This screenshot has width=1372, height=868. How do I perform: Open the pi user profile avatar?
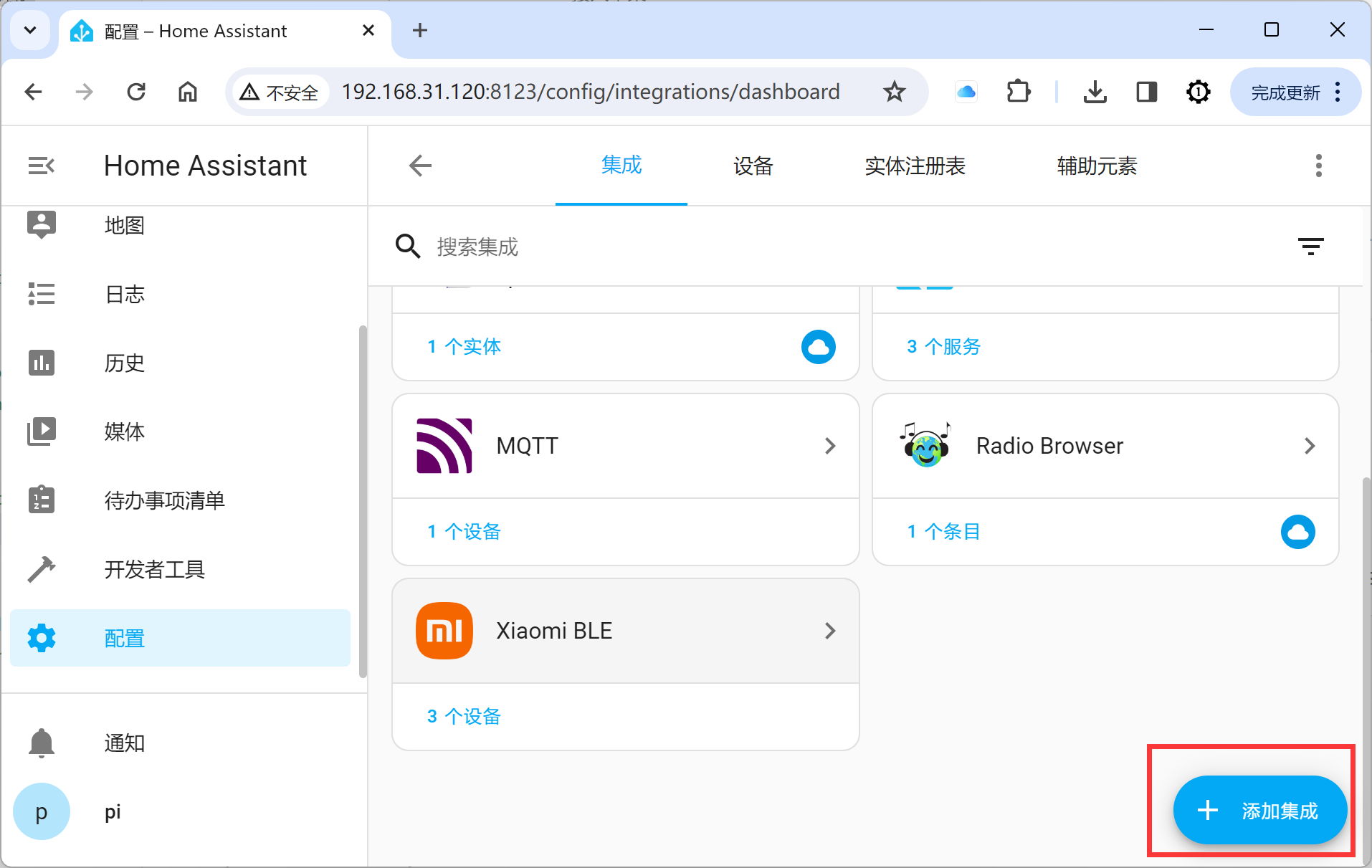(42, 811)
